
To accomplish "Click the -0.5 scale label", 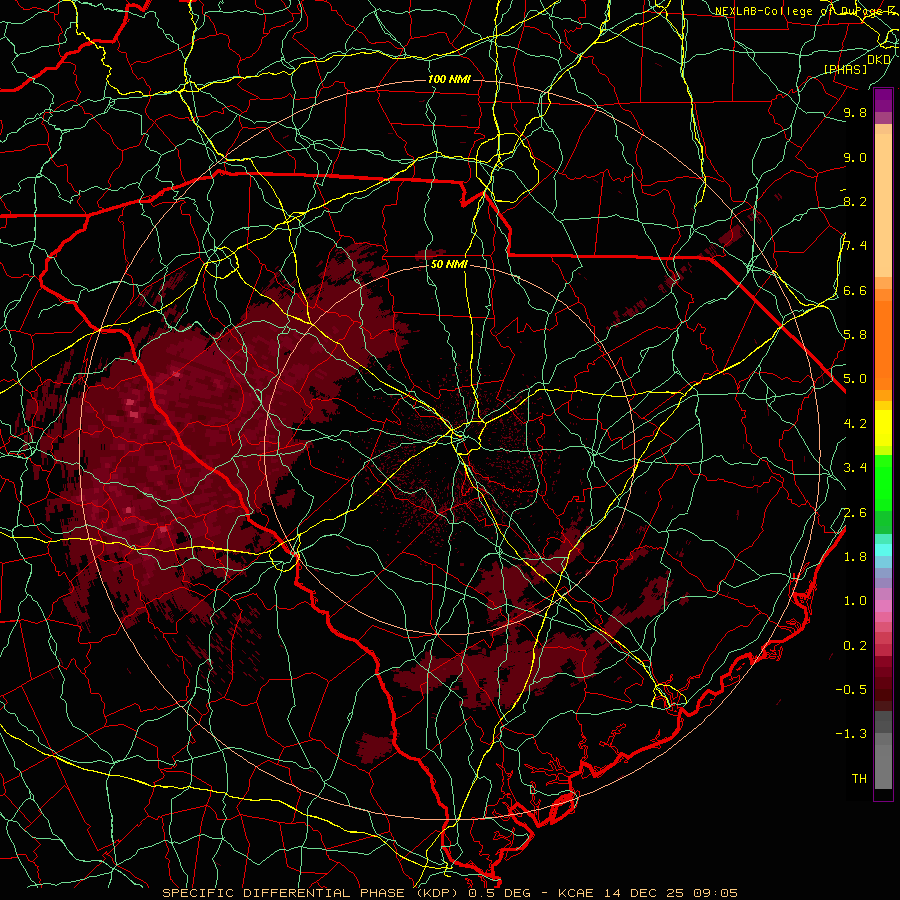I will [851, 689].
